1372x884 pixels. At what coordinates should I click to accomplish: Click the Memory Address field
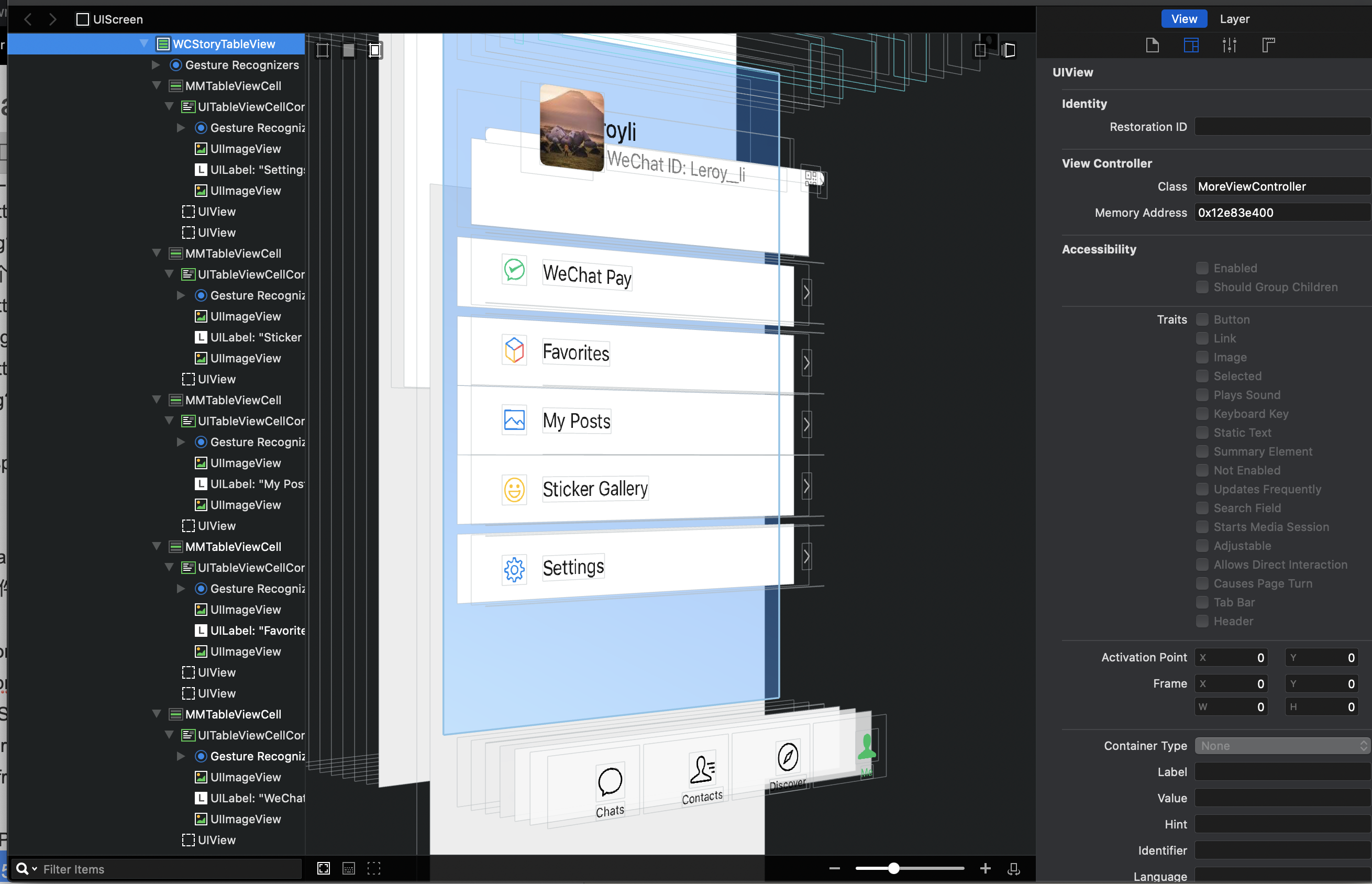[x=1282, y=213]
